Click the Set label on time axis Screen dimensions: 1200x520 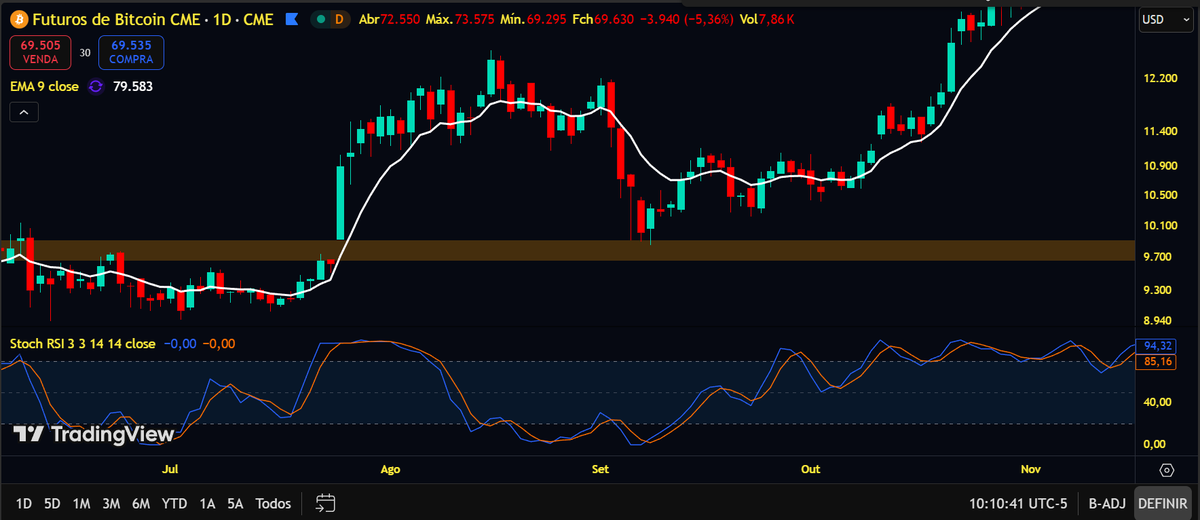pos(601,469)
